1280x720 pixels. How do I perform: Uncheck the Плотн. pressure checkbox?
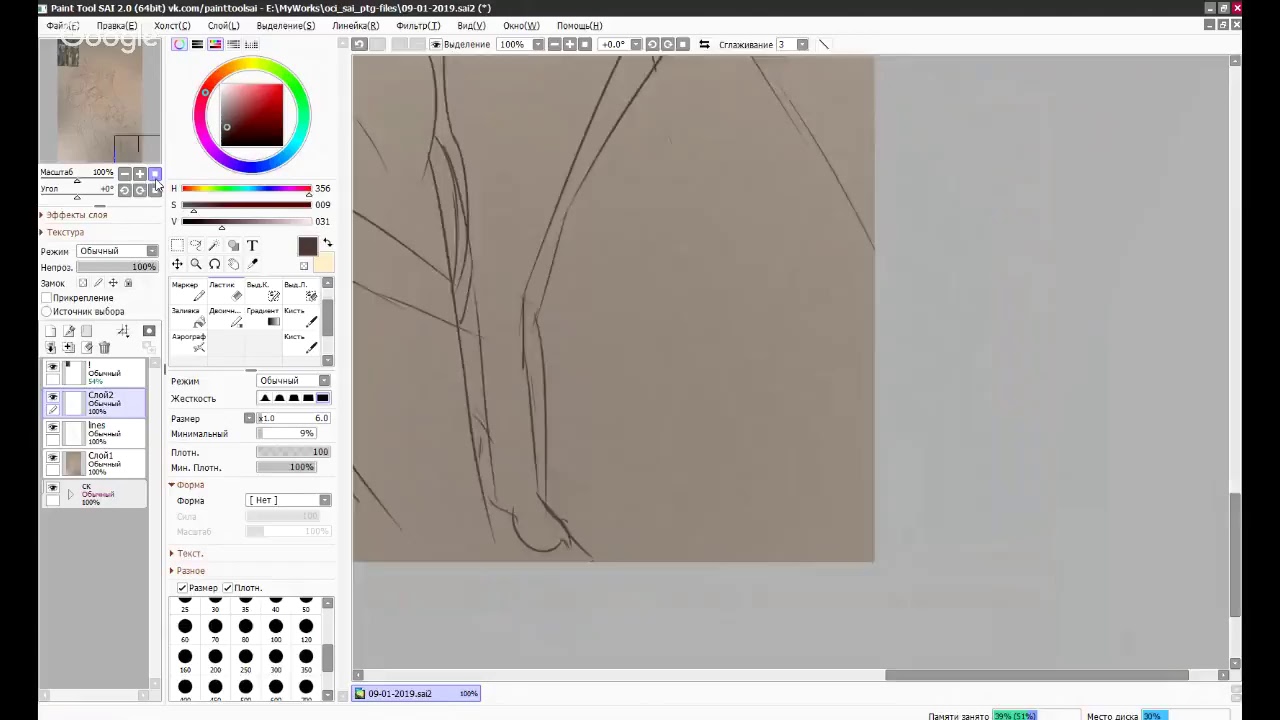click(x=227, y=588)
